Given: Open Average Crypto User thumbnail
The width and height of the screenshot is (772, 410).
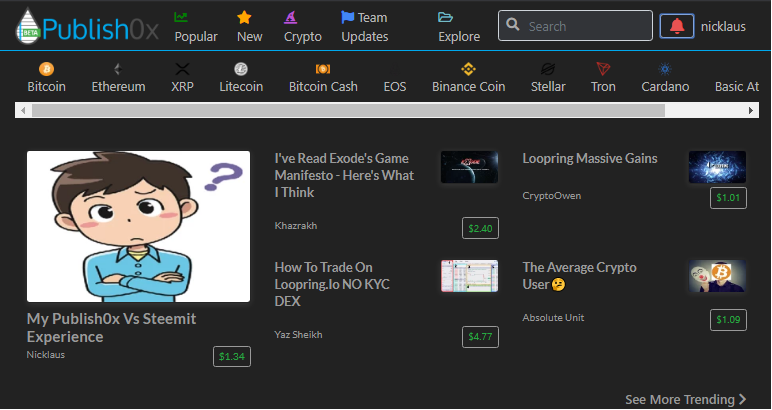Looking at the screenshot, I should (x=717, y=276).
